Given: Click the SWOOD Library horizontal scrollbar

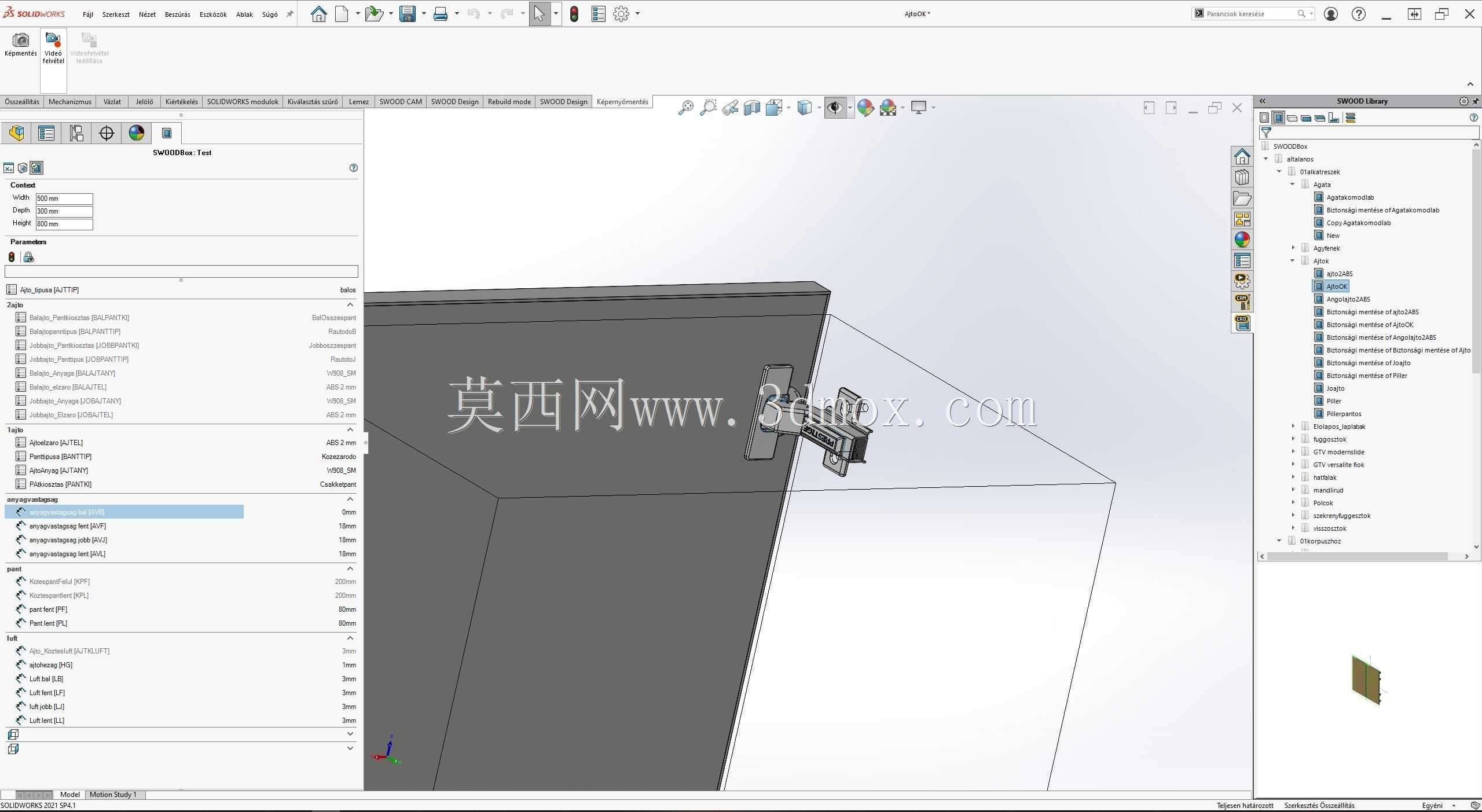Looking at the screenshot, I should (1357, 556).
